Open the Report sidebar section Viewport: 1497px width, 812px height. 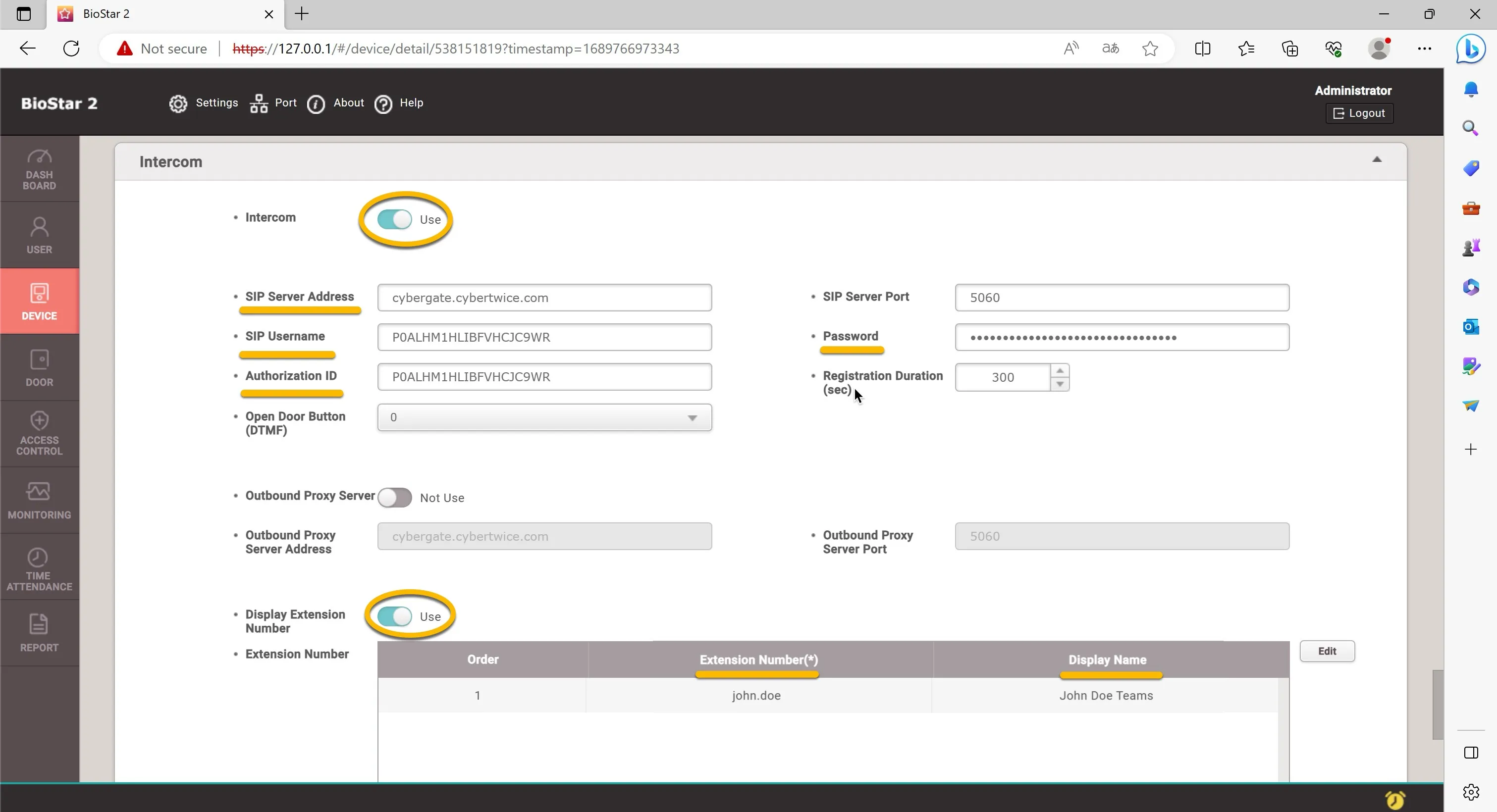pyautogui.click(x=40, y=633)
